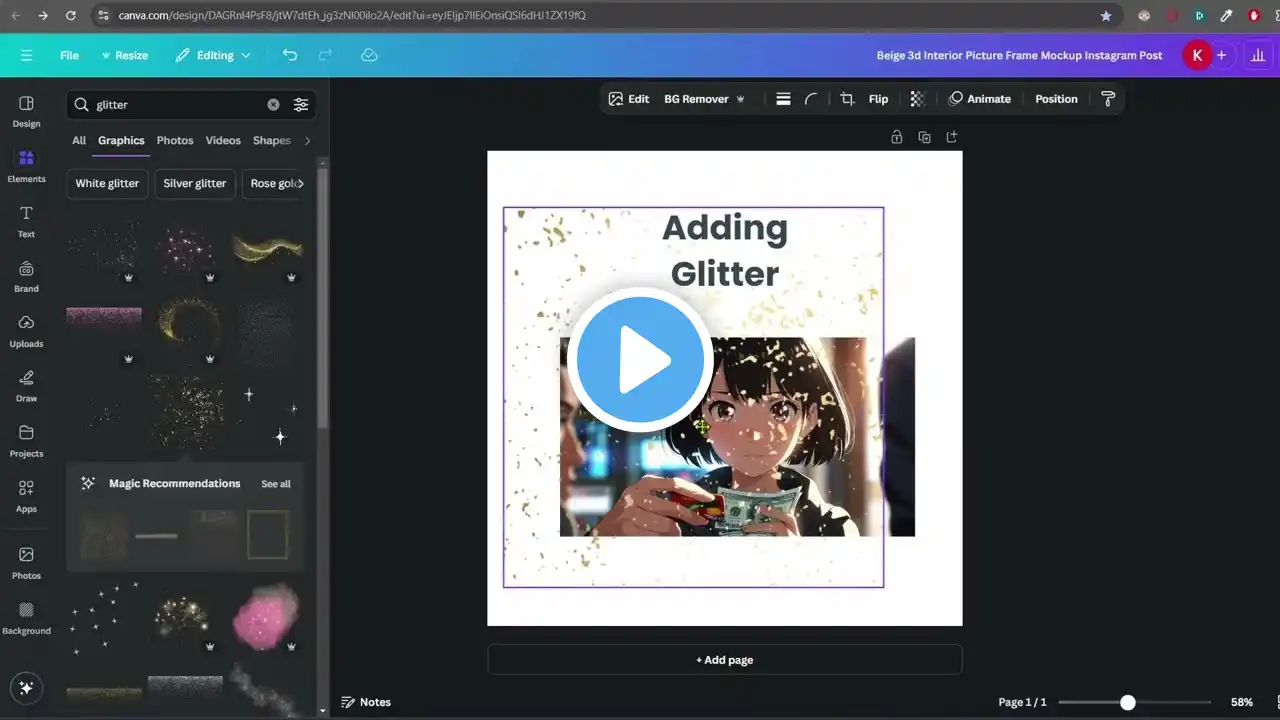Click the Add page button

pyautogui.click(x=725, y=660)
